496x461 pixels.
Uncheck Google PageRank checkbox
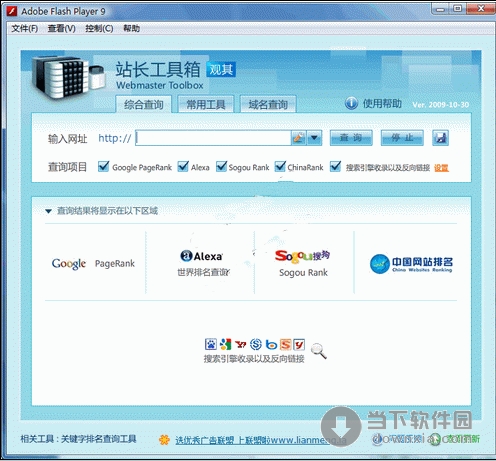tap(103, 166)
